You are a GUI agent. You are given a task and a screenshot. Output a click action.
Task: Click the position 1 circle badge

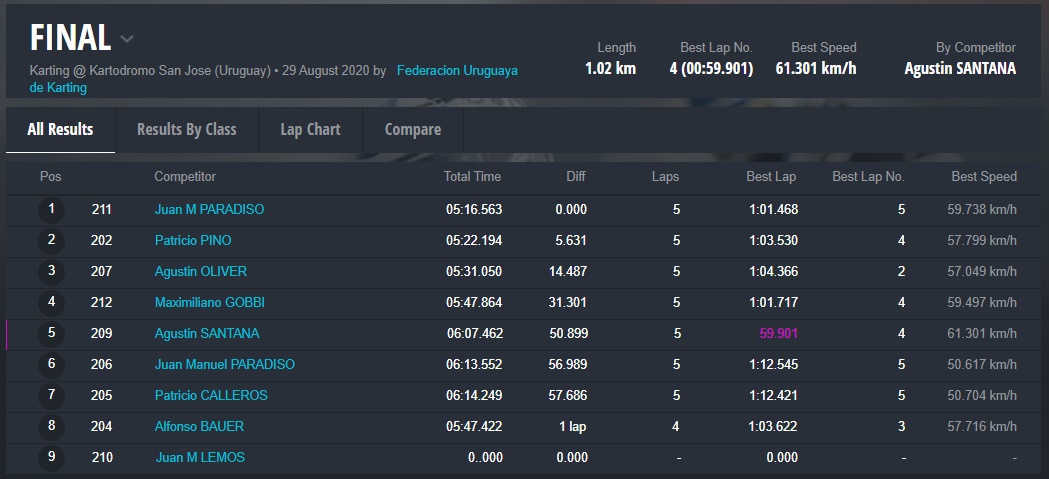[51, 210]
